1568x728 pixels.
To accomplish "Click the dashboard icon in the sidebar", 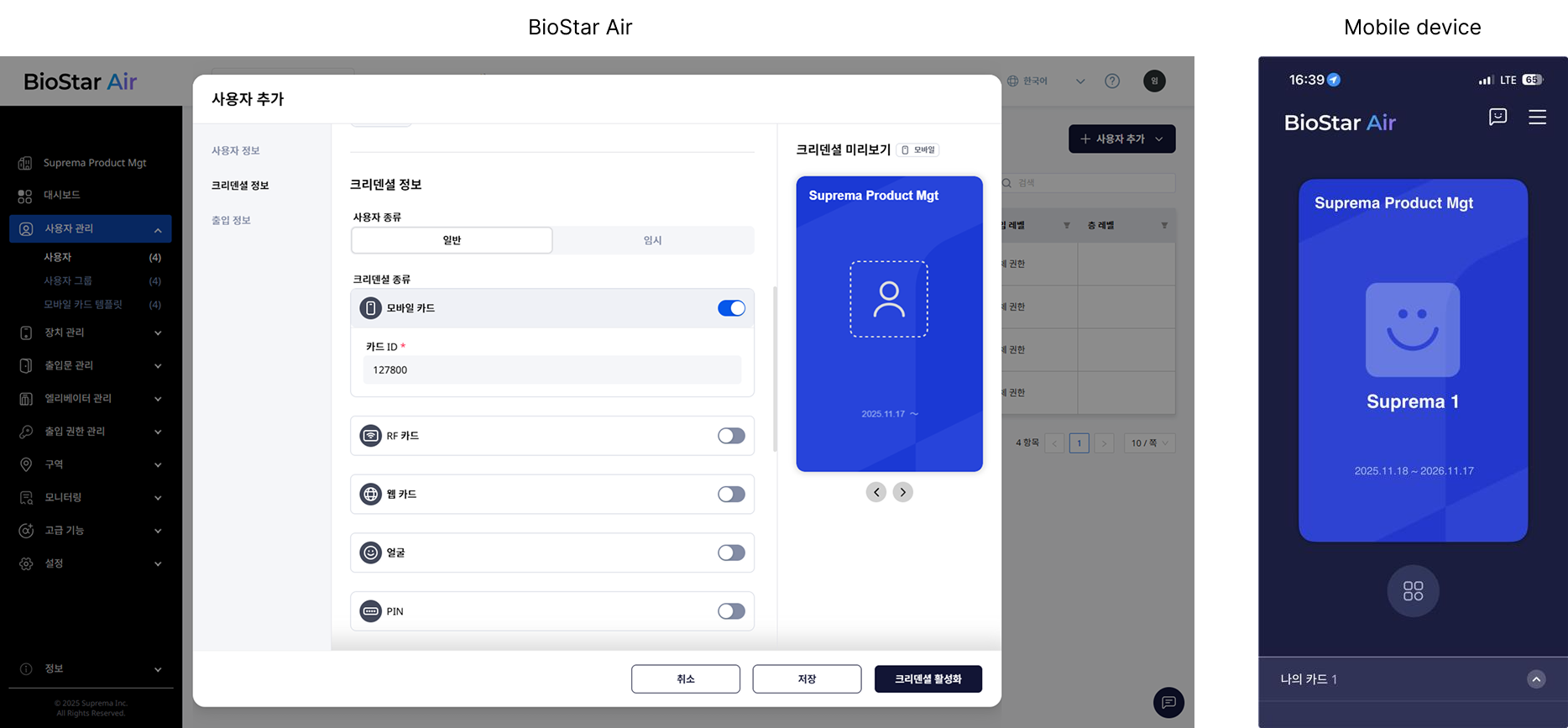I will coord(25,196).
